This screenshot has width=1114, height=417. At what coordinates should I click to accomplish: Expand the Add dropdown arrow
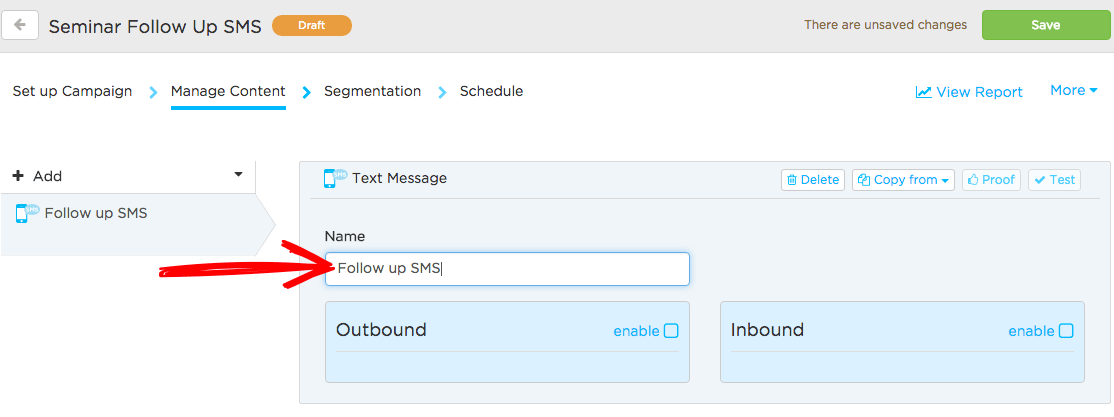[x=239, y=175]
